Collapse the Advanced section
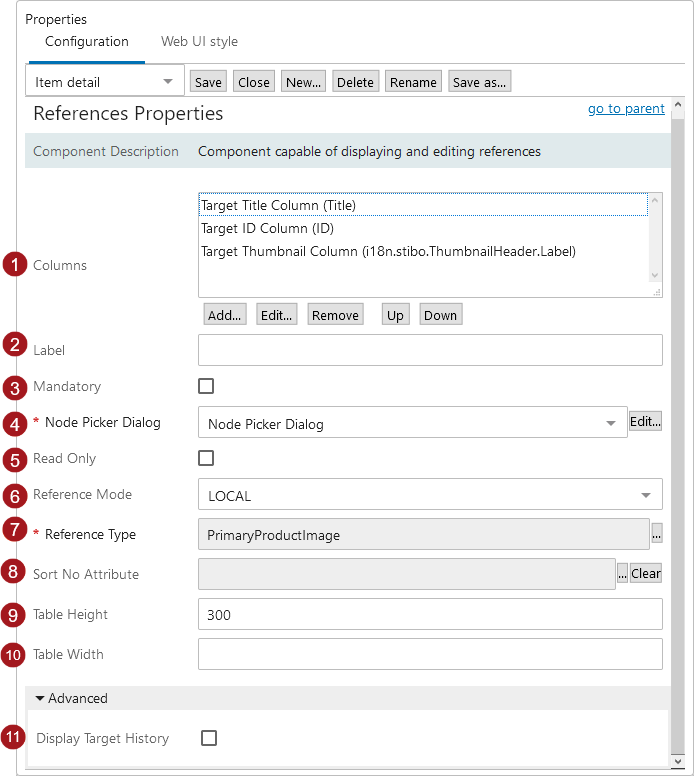 71,698
